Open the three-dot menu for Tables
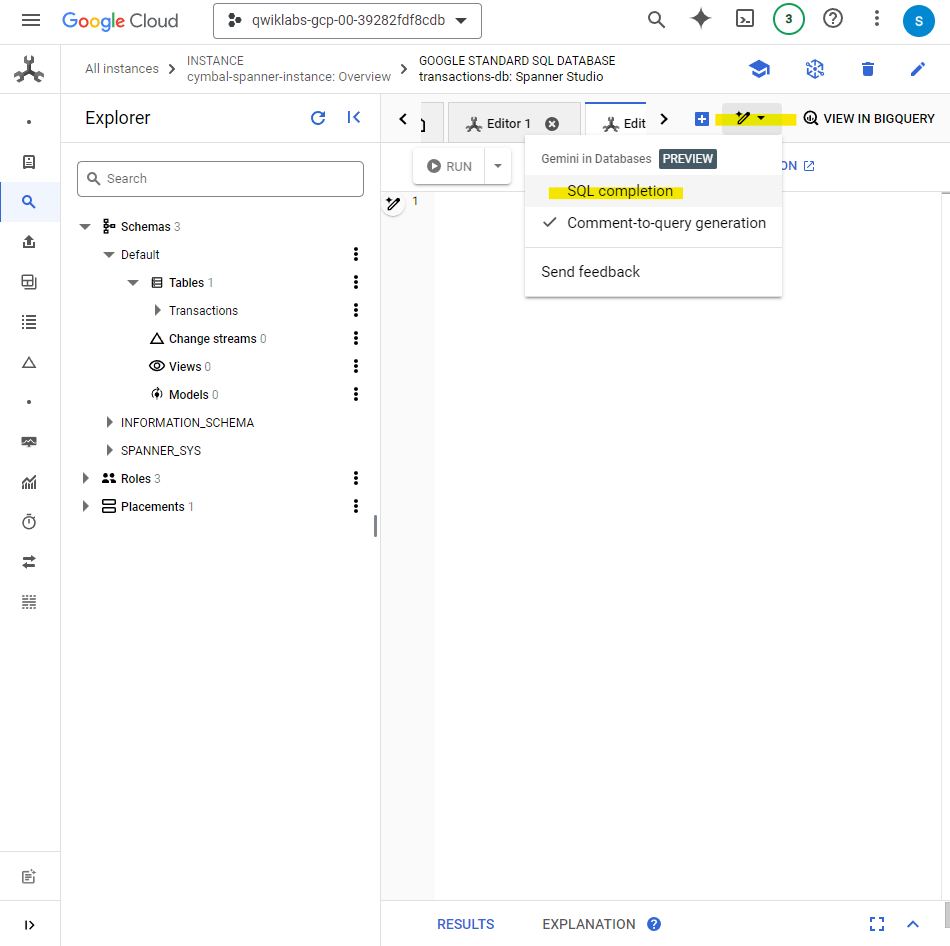Viewport: 950px width, 946px height. point(356,282)
